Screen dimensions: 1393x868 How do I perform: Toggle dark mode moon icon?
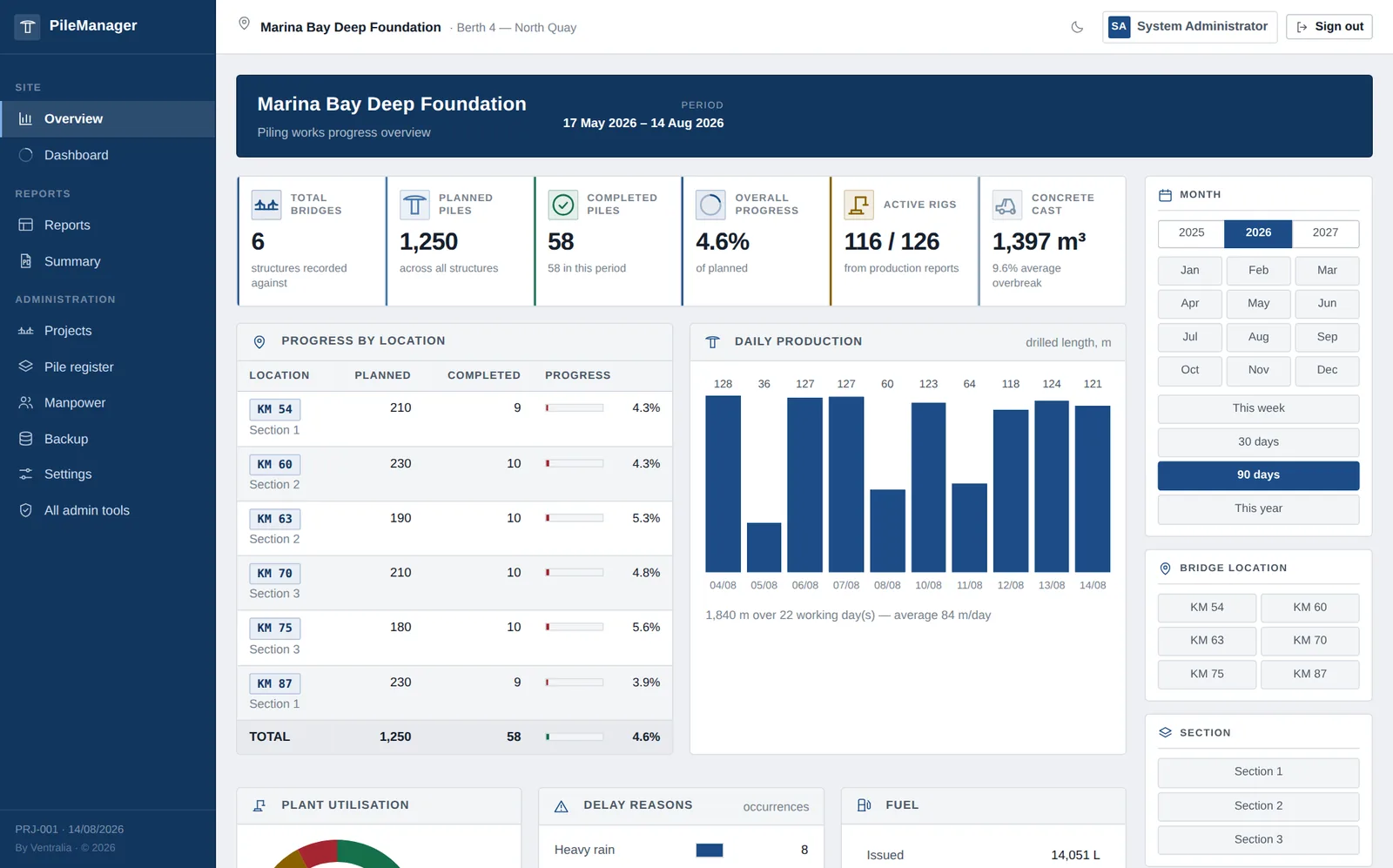[x=1077, y=27]
